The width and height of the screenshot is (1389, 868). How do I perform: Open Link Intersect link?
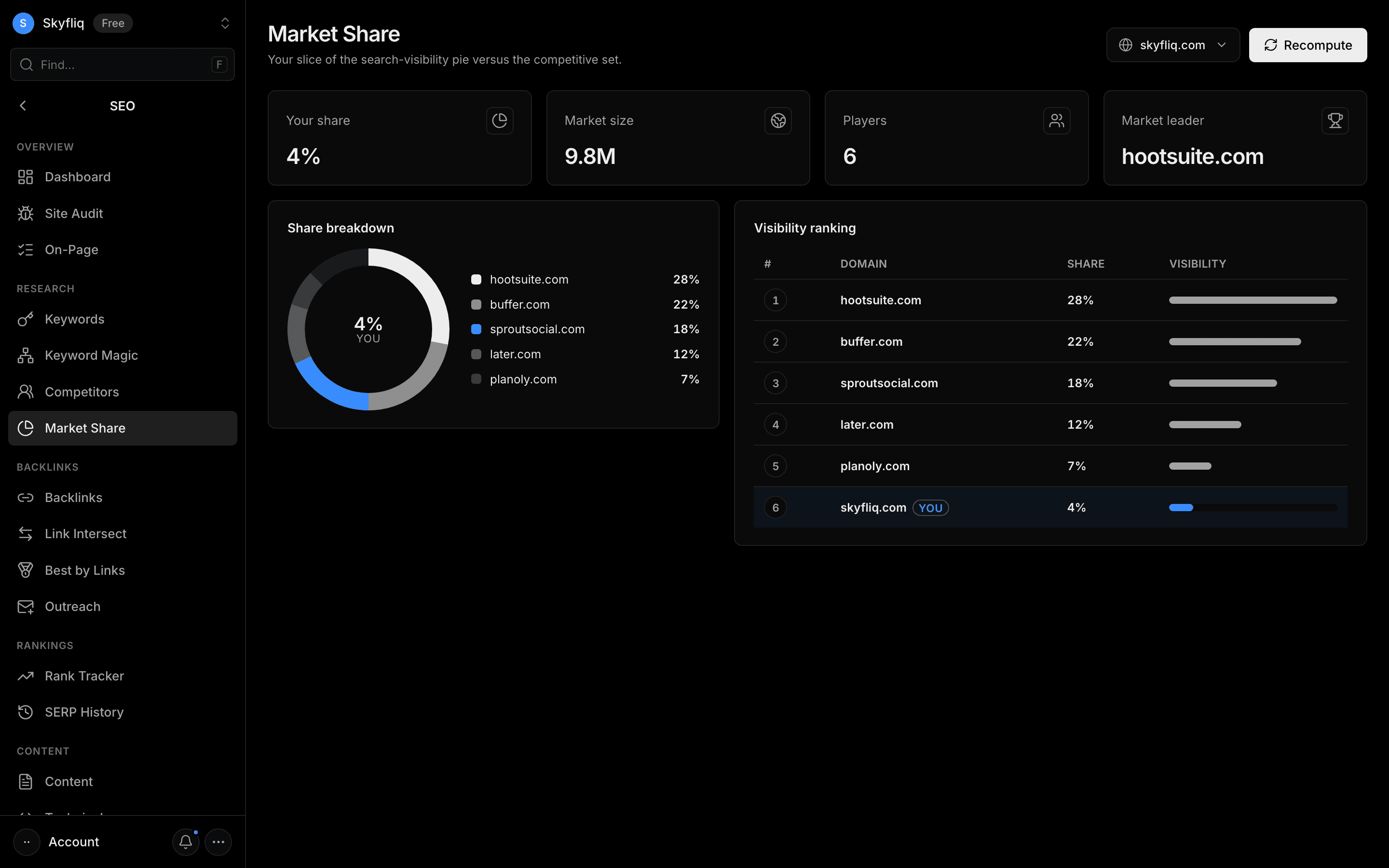point(122,534)
